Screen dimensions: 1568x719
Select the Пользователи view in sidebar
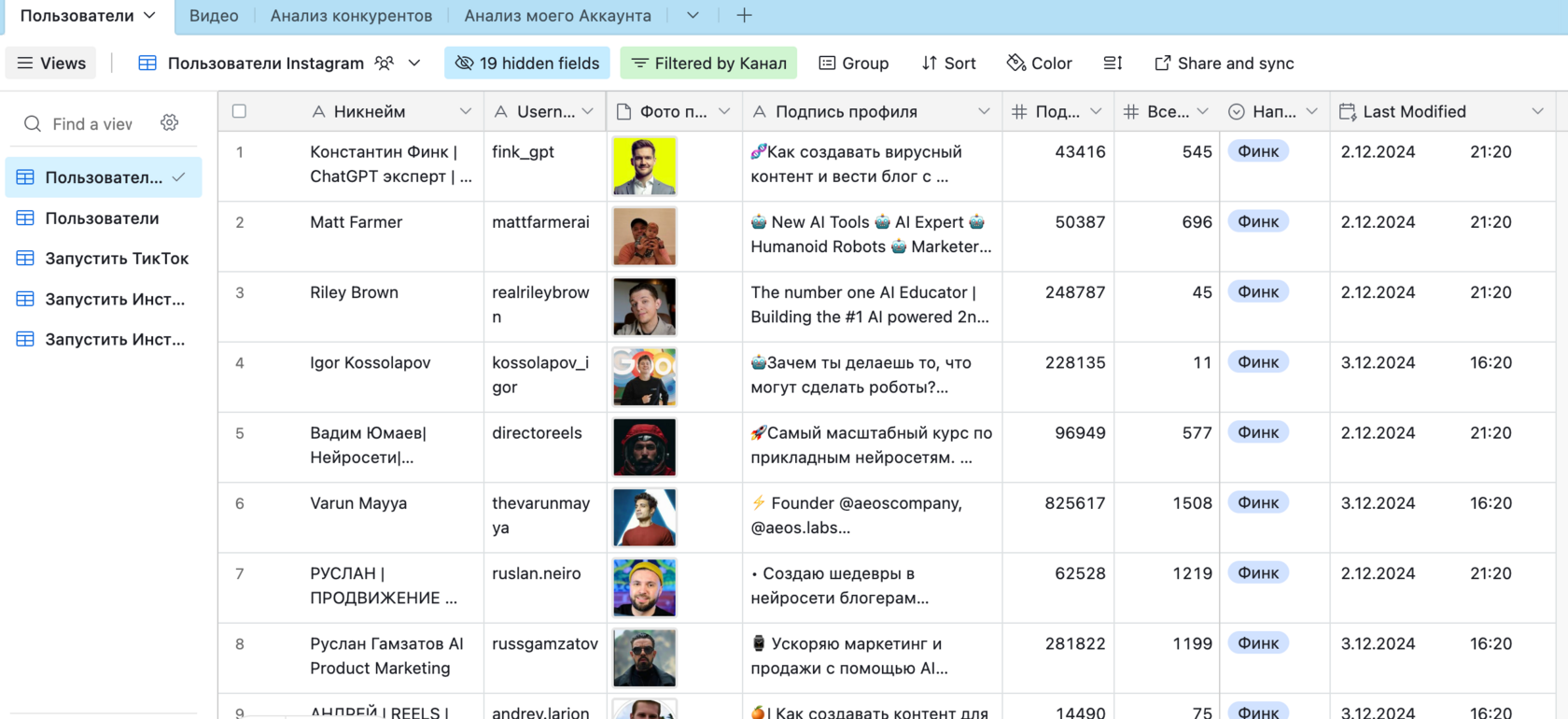(x=104, y=218)
